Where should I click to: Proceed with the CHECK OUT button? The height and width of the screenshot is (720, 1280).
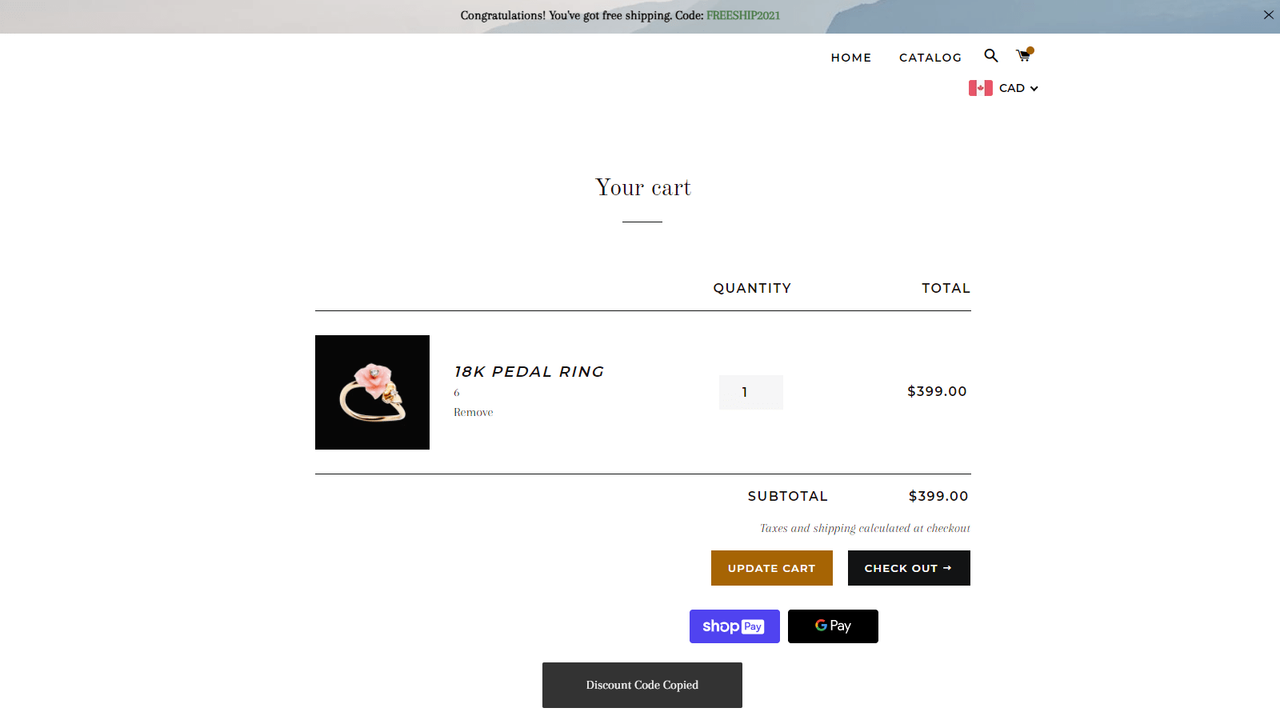pyautogui.click(x=908, y=568)
